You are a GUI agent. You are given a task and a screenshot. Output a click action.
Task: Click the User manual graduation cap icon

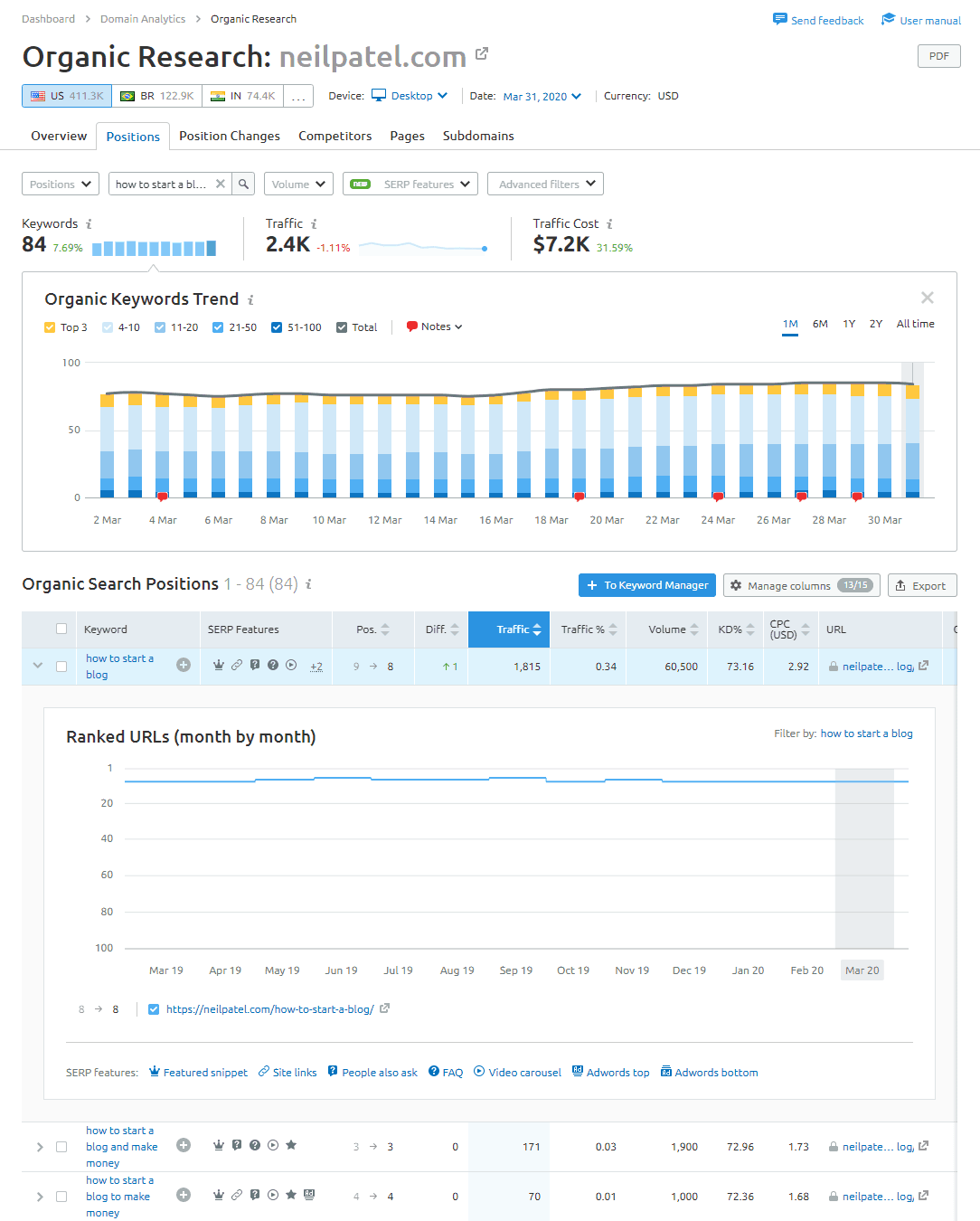[888, 19]
